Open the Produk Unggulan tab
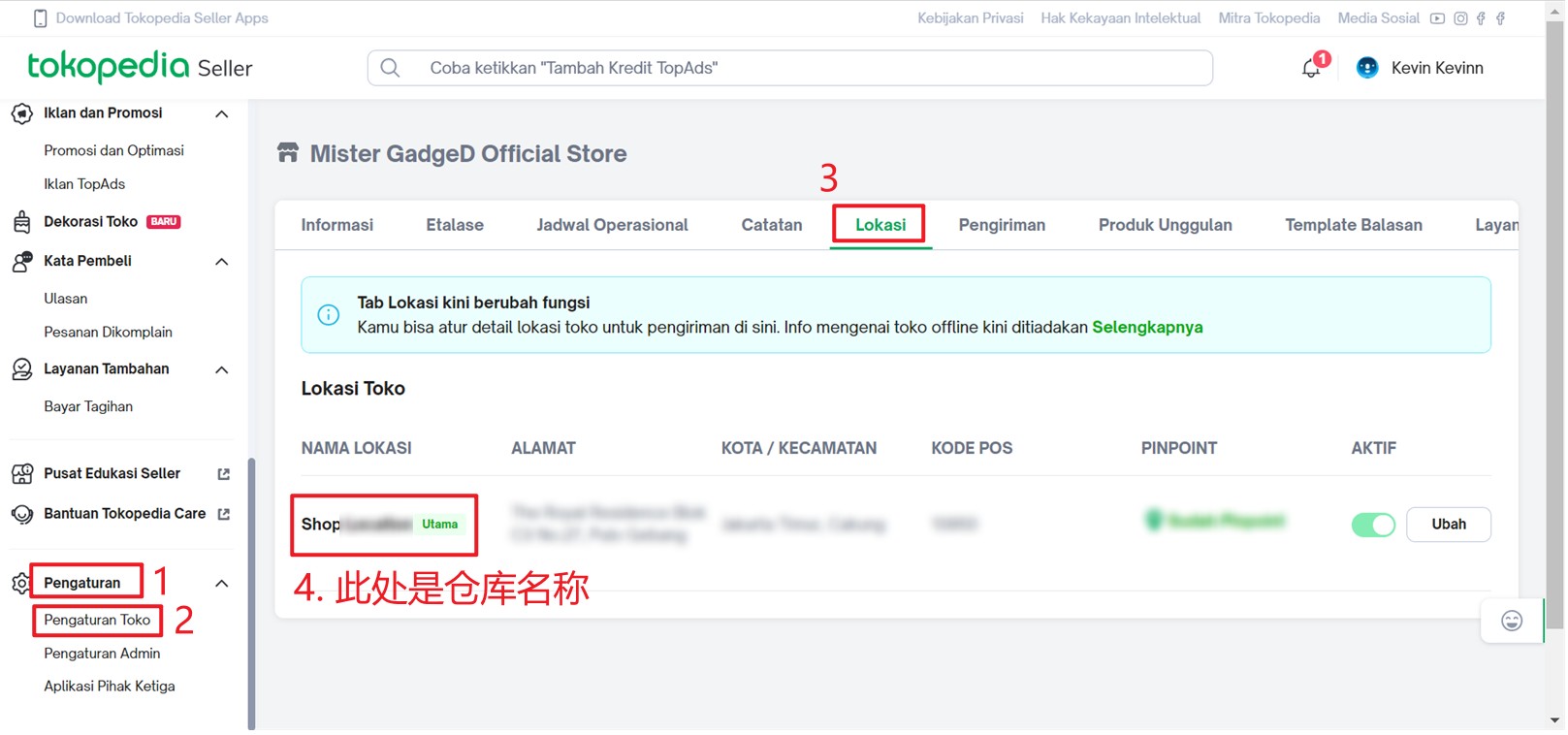1568x735 pixels. 1166,225
